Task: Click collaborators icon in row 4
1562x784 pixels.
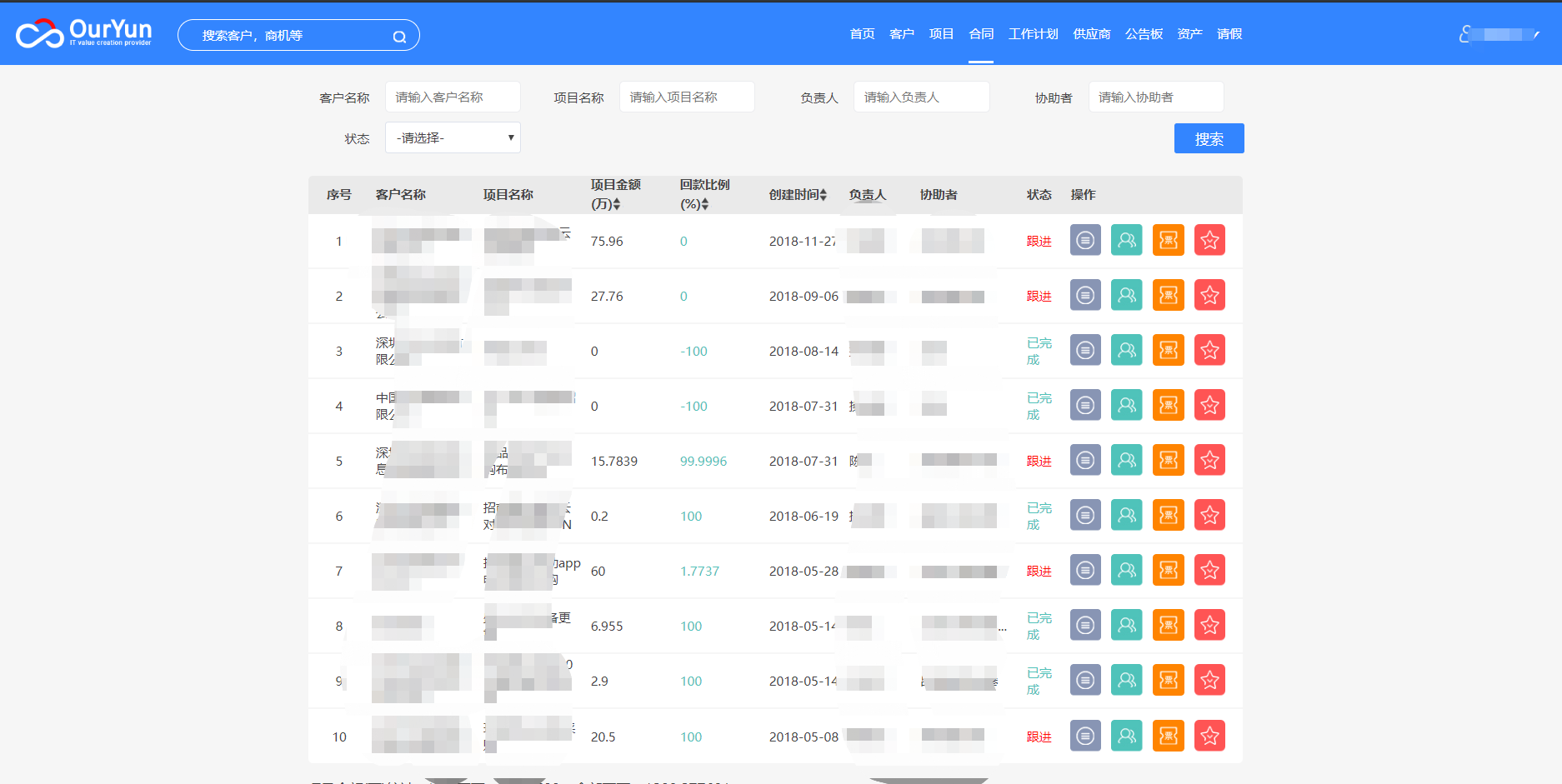Action: click(1127, 405)
